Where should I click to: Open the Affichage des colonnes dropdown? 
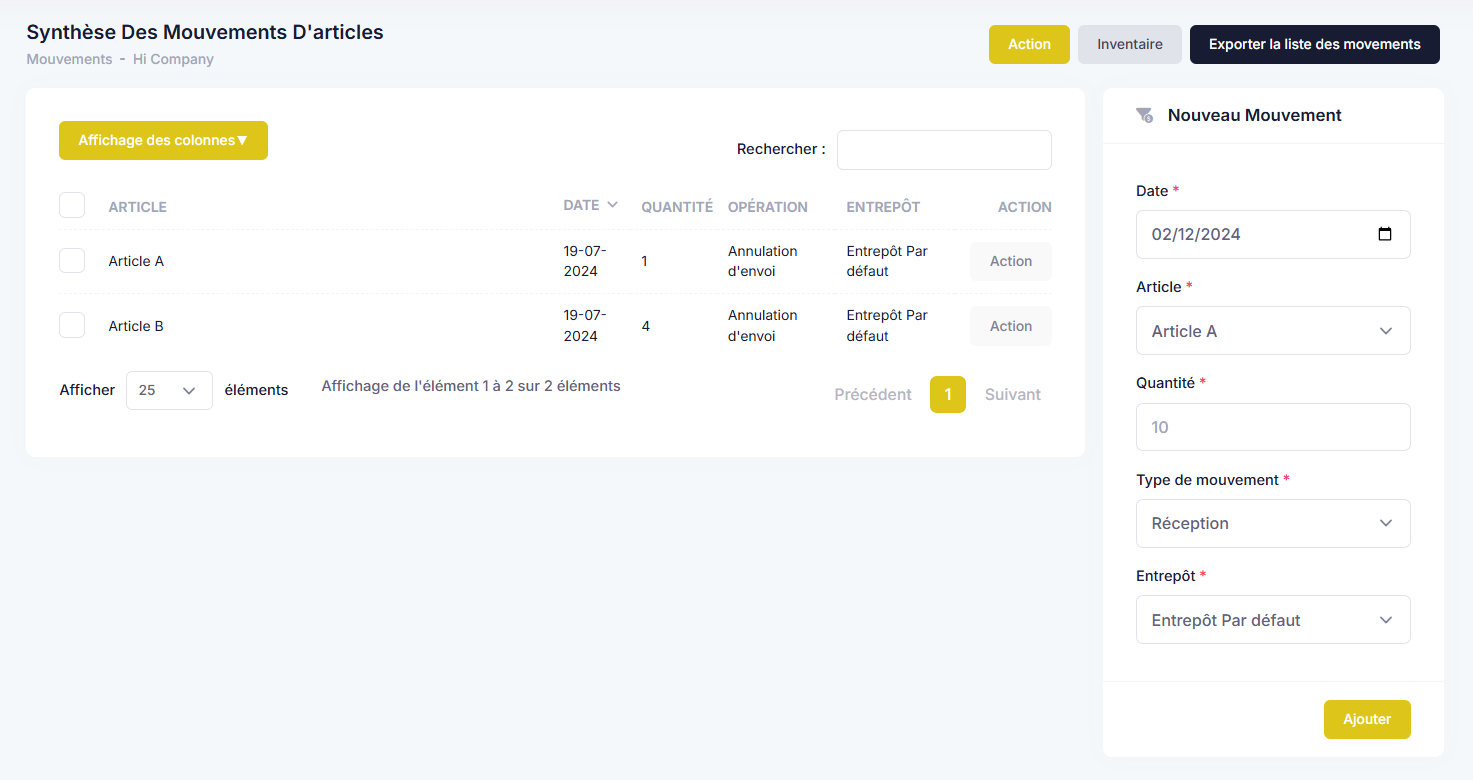tap(163, 141)
